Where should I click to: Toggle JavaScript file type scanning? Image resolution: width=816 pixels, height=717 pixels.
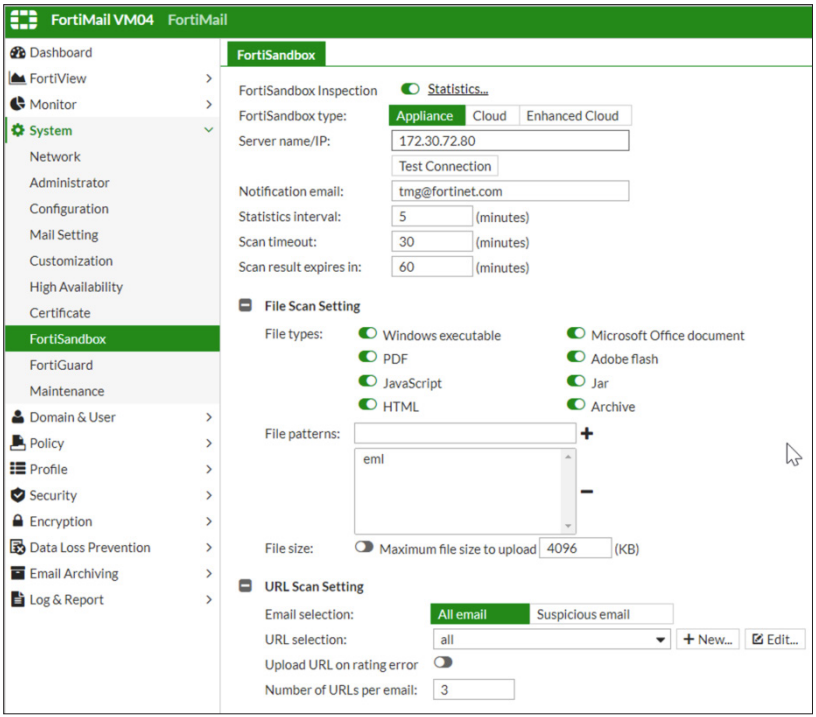coord(367,381)
